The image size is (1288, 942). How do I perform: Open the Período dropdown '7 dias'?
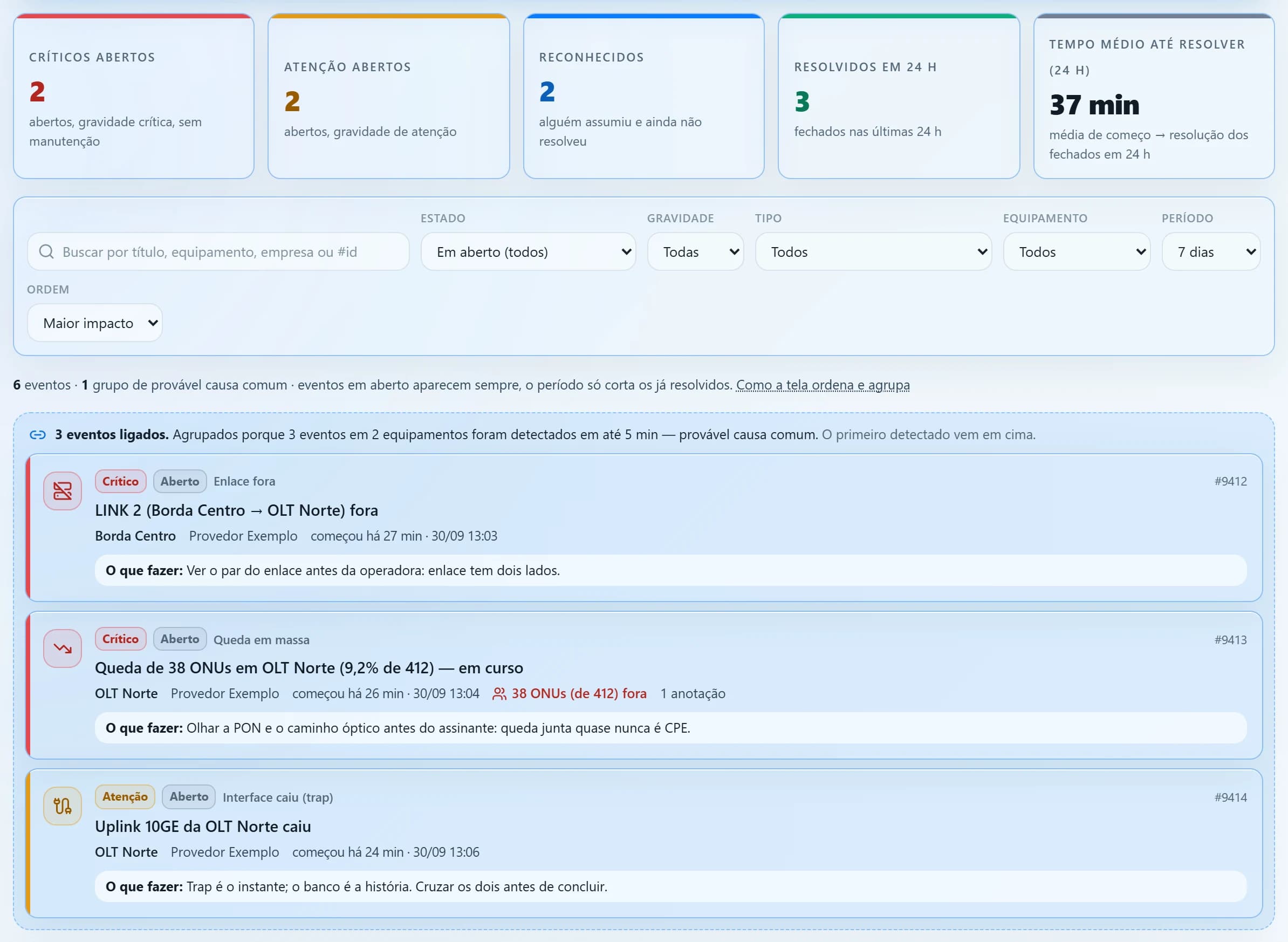[1211, 251]
